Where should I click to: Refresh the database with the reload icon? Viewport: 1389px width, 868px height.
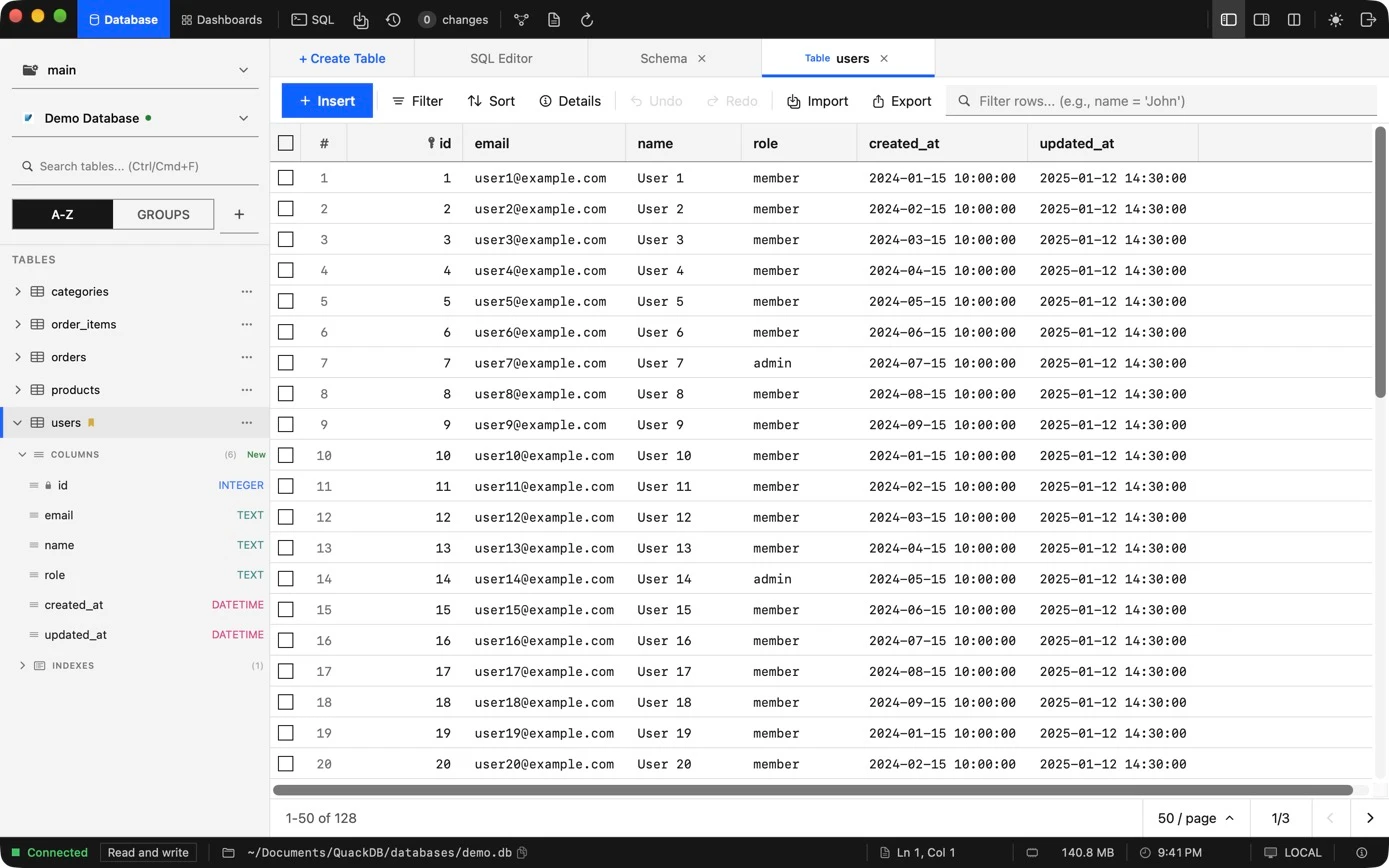click(587, 20)
